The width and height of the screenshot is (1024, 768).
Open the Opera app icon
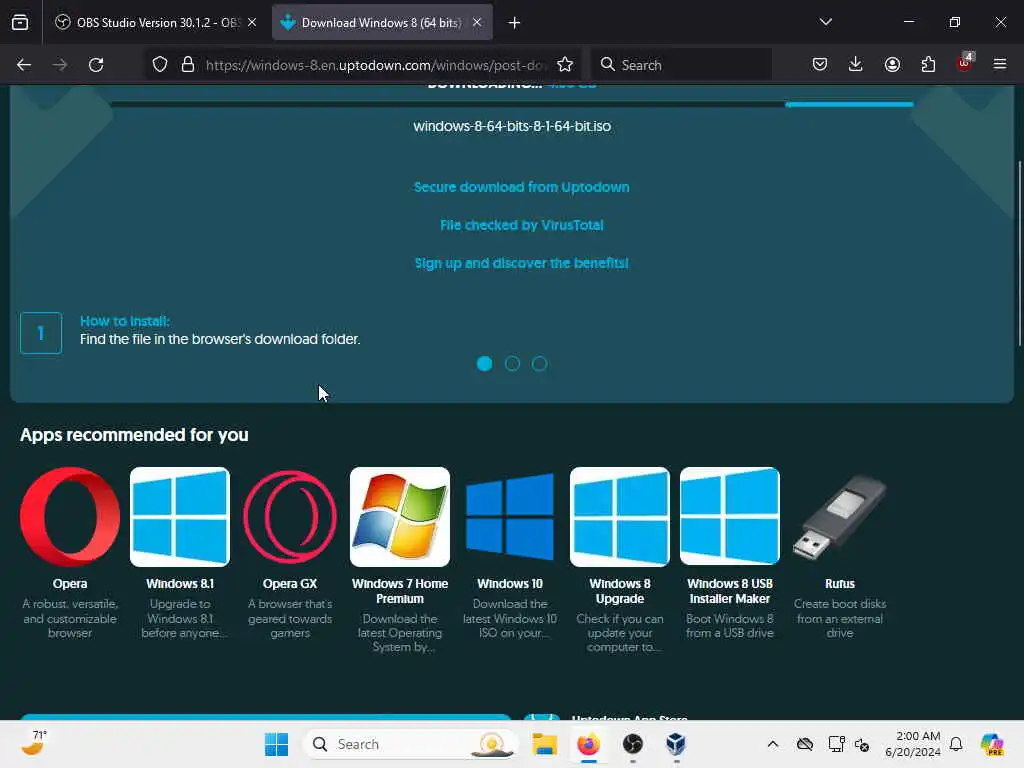(70, 517)
